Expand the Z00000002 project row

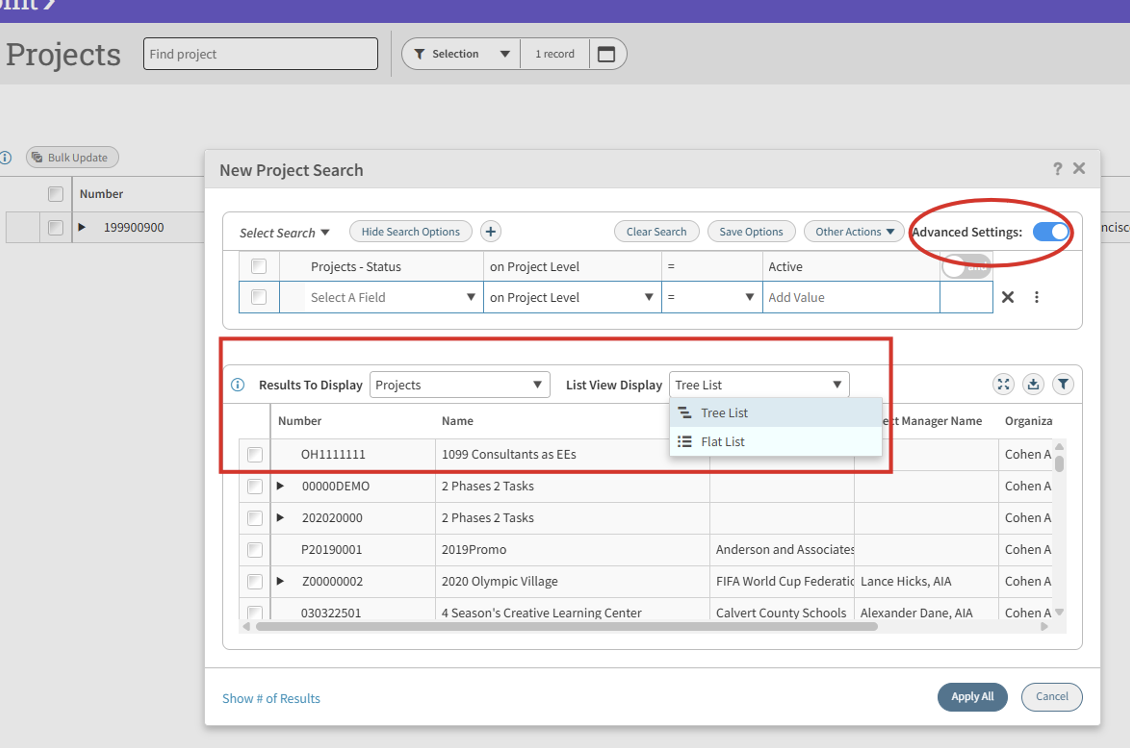coord(280,581)
